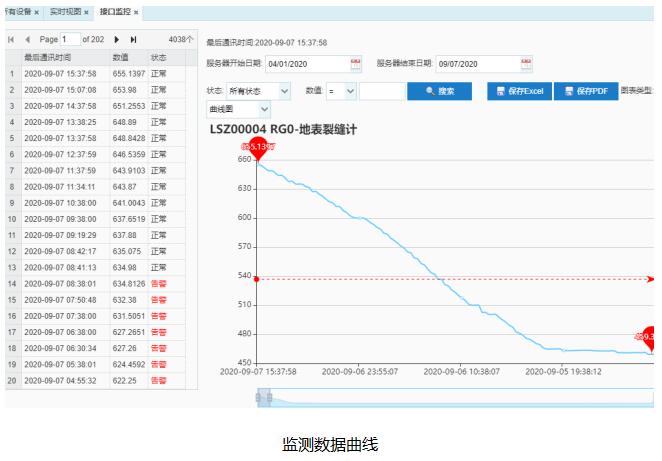Click the 搜索 search button
Viewport: 662px width, 461px height.
439,91
